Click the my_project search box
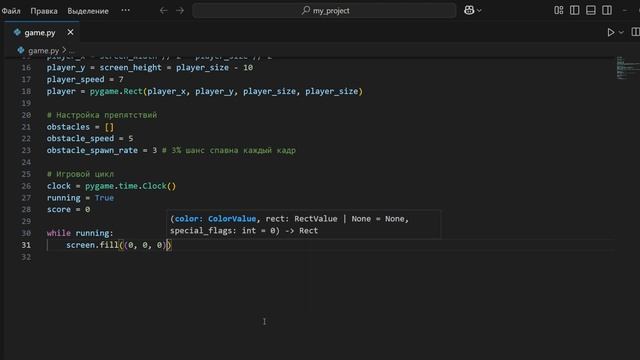Screen dimensions: 640x360 [x=324, y=11]
